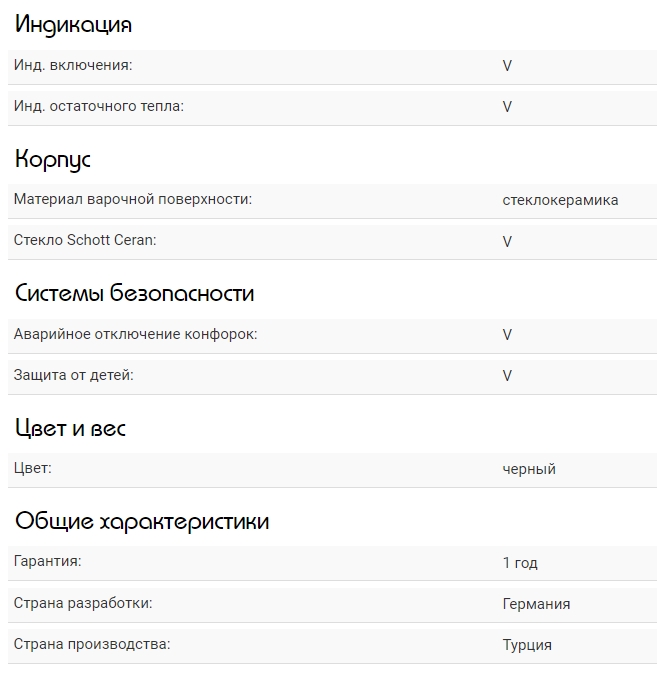
Task: Click the Индикация section heading
Action: 73,25
